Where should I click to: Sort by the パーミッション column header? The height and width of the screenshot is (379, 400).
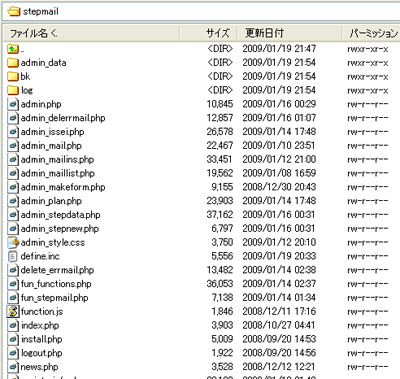coord(371,33)
